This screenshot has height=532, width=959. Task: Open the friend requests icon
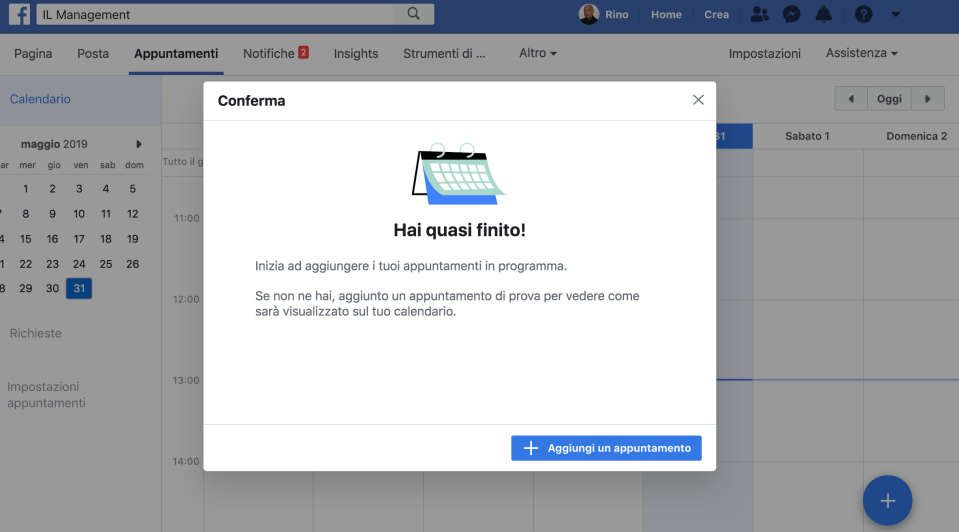point(760,15)
